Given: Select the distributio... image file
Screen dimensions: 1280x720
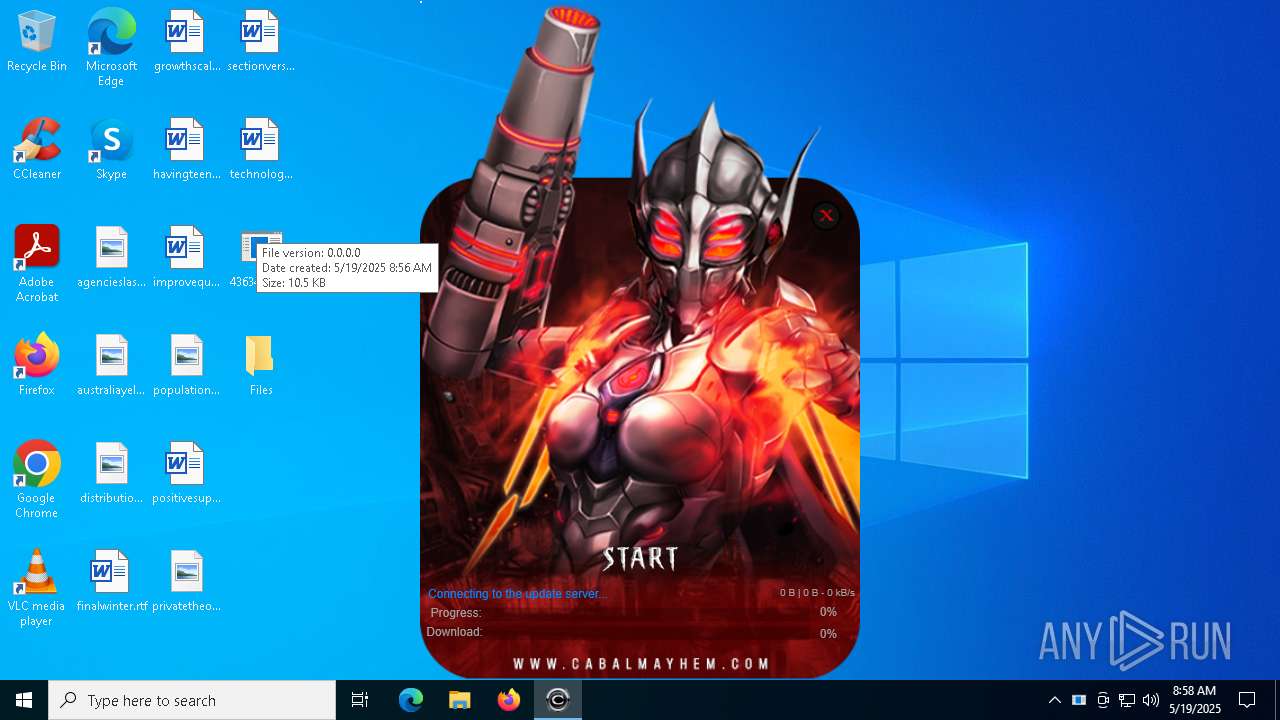Looking at the screenshot, I should tap(111, 473).
